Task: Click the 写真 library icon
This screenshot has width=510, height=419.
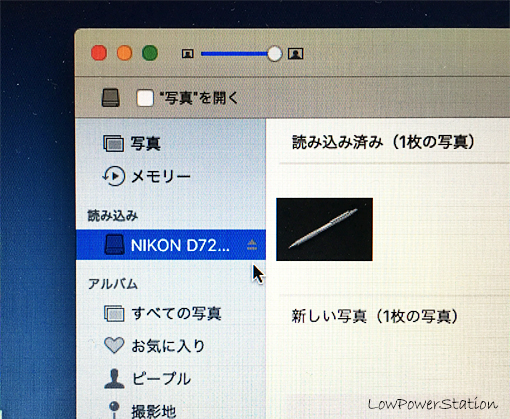Action: coord(114,144)
